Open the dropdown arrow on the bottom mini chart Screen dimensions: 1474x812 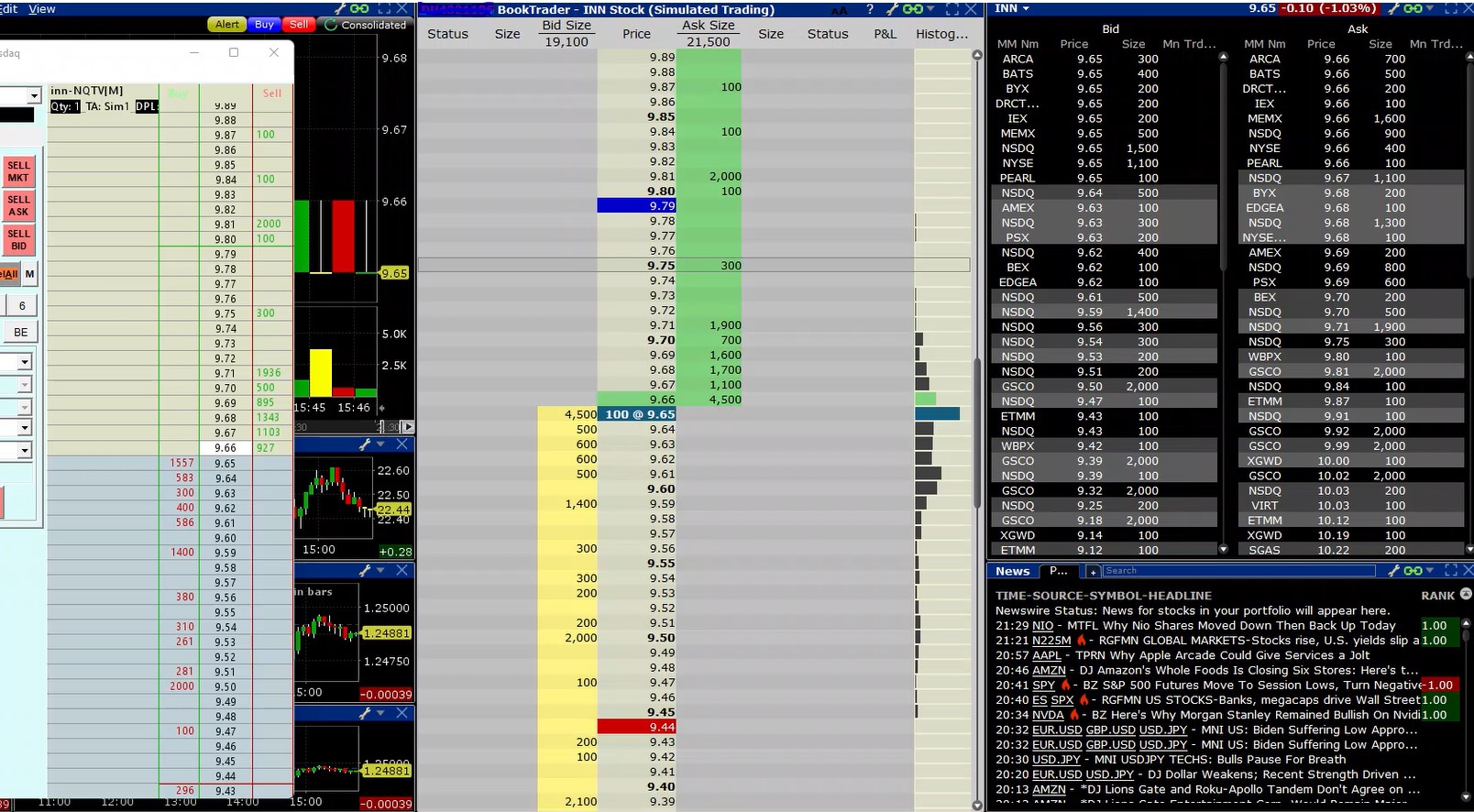380,713
